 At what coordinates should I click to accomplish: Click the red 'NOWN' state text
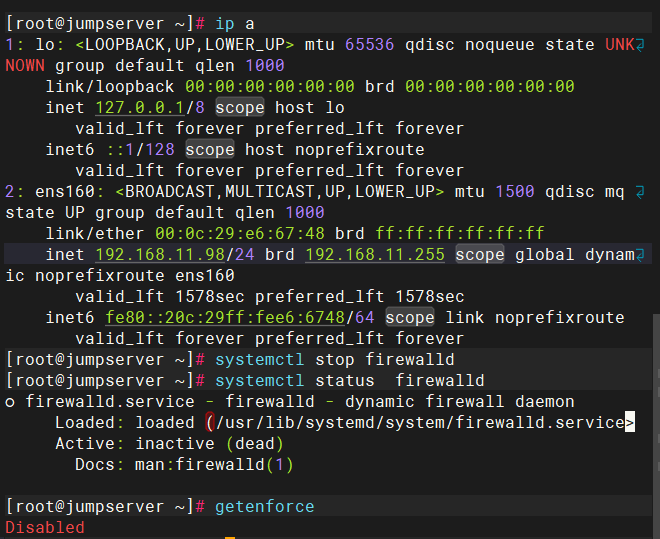(25, 66)
